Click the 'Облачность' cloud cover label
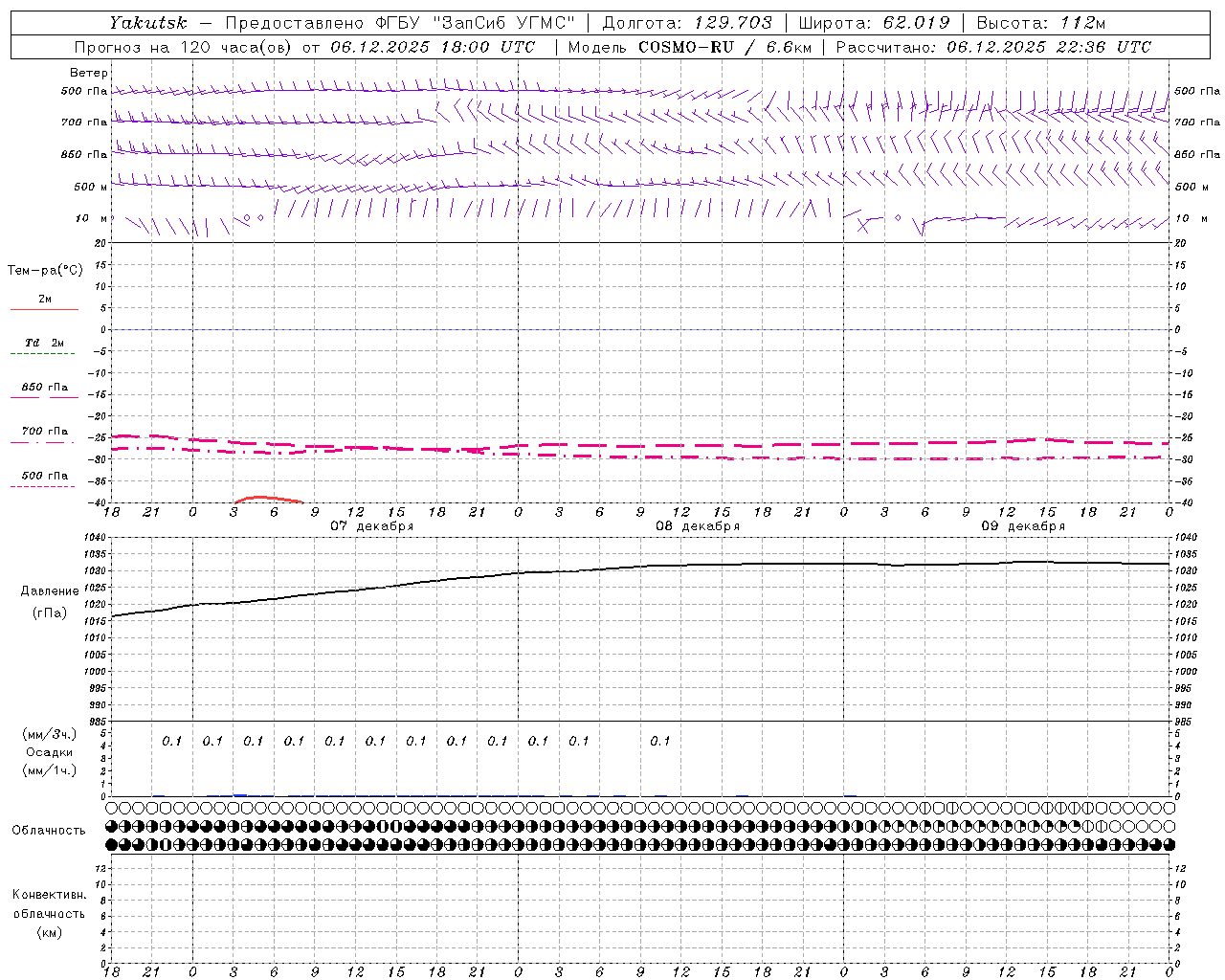Screen dimensions: 1225x980 tap(49, 831)
